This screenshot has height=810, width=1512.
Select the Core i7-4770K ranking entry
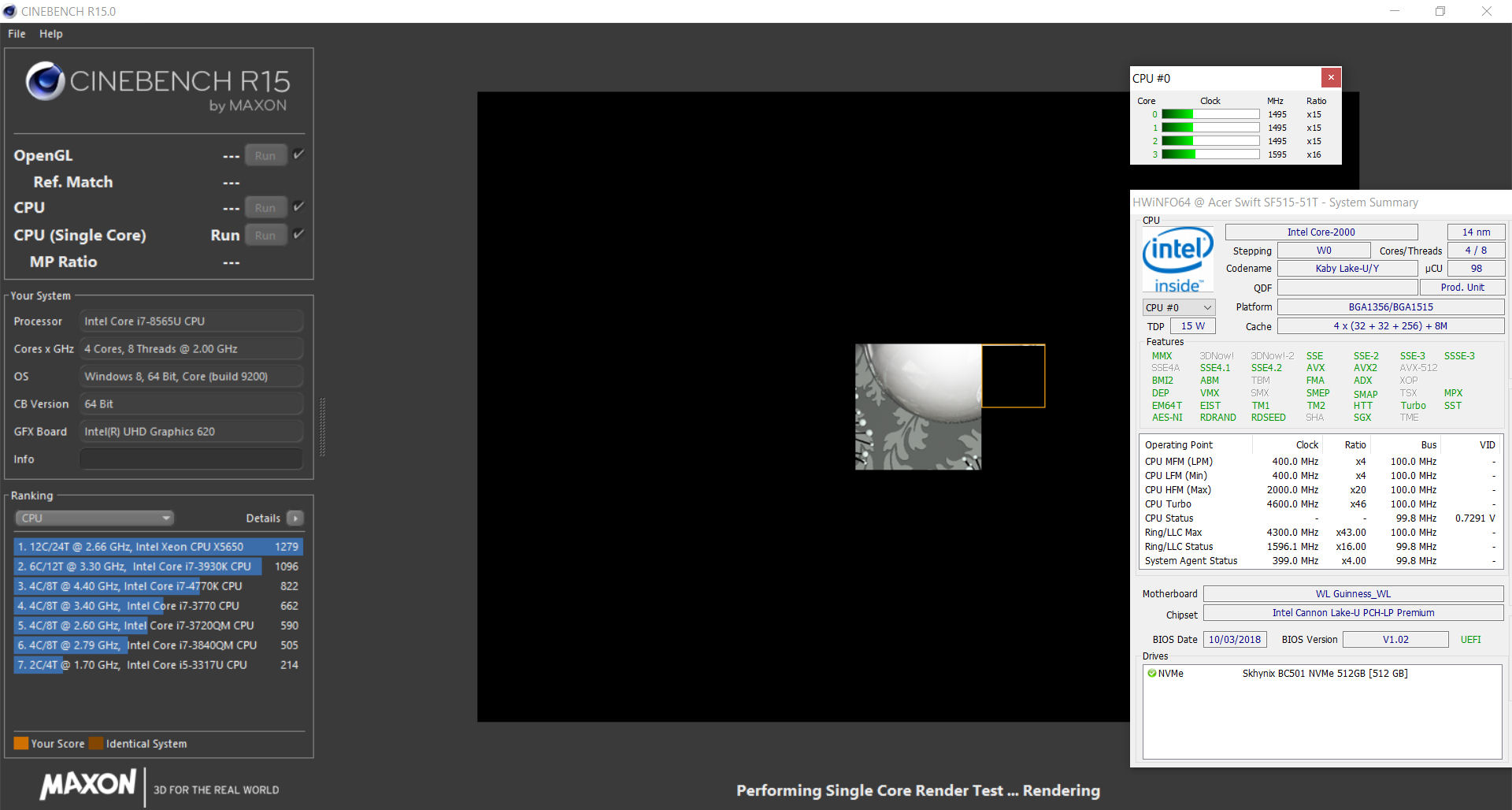tap(158, 586)
